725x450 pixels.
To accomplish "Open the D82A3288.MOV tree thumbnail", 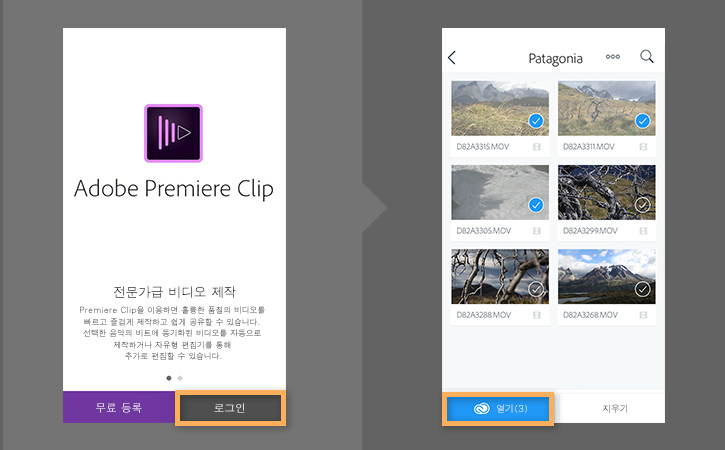I will coord(500,277).
